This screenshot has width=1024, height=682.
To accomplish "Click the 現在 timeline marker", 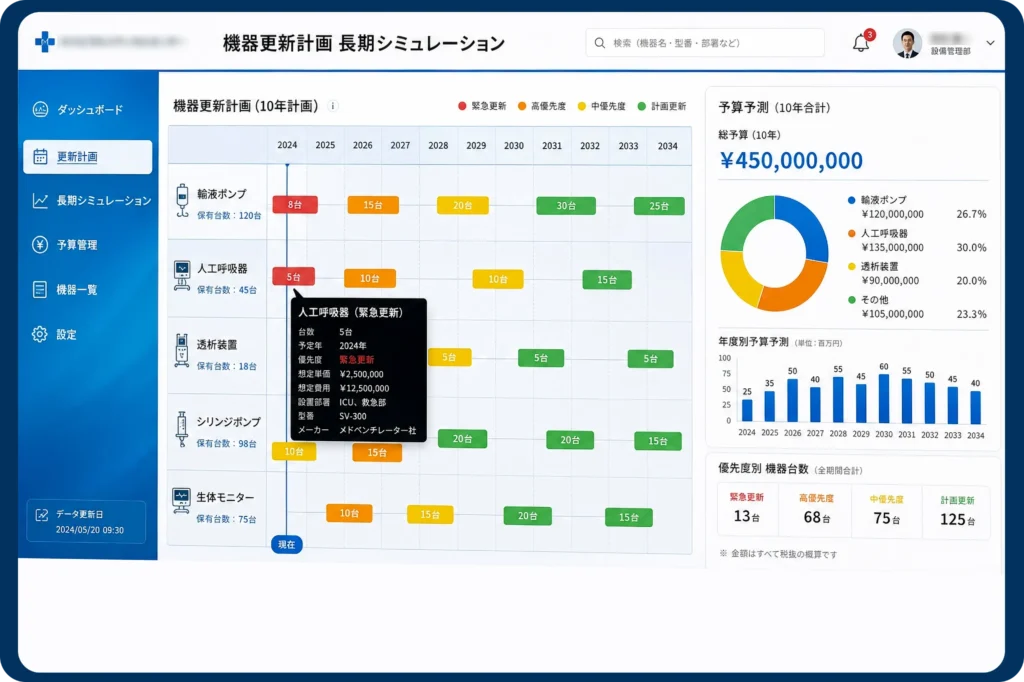I will tap(287, 544).
